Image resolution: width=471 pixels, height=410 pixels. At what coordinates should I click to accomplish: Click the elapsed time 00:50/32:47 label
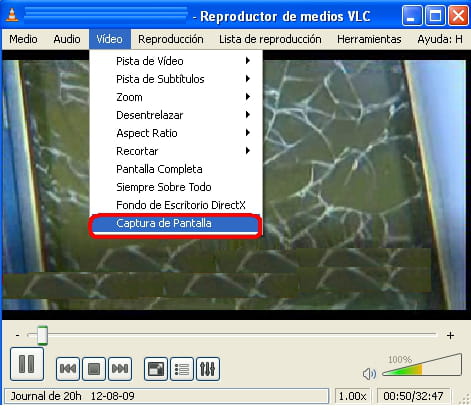(x=413, y=396)
